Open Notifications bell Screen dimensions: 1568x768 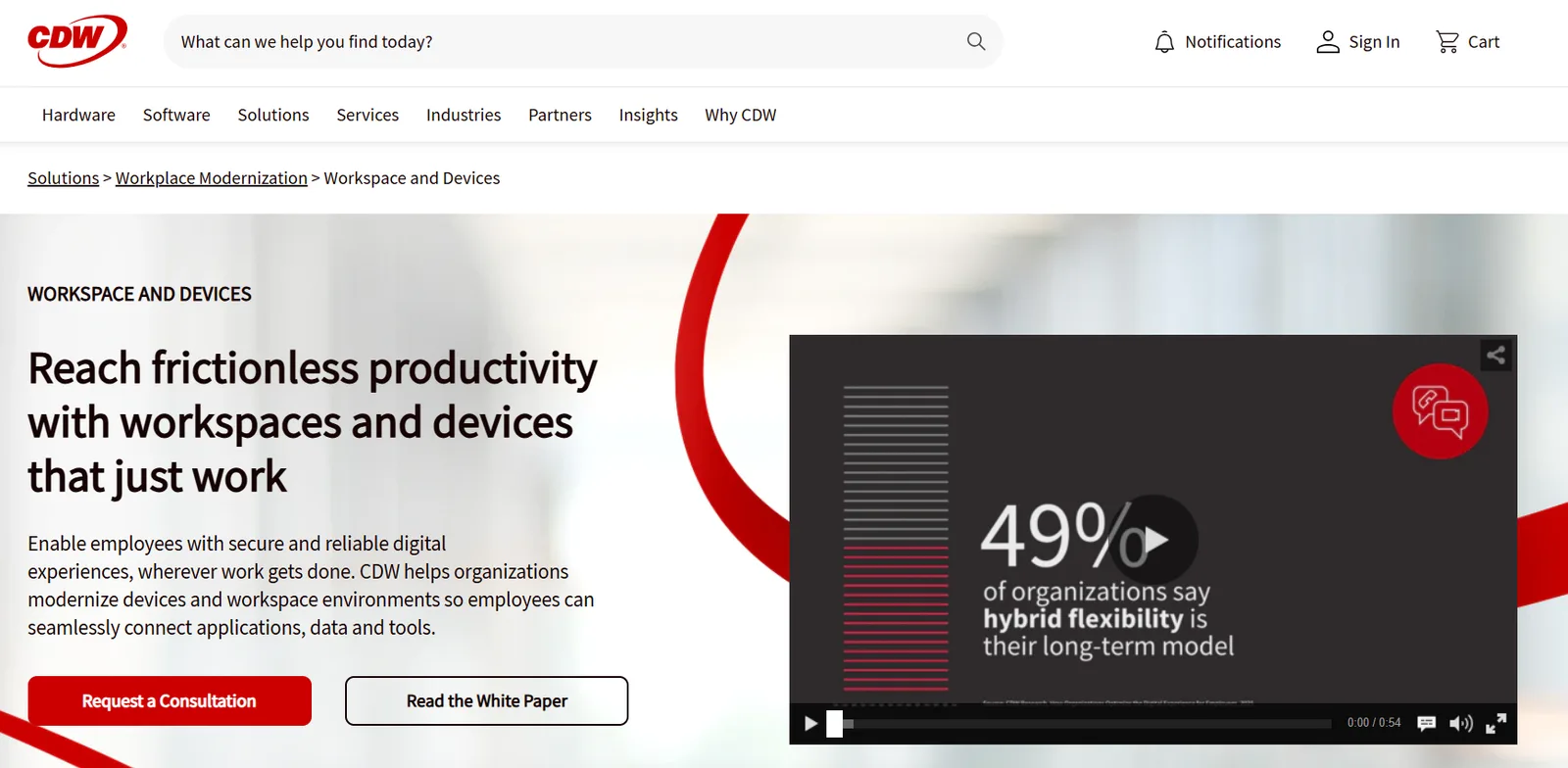pyautogui.click(x=1217, y=42)
